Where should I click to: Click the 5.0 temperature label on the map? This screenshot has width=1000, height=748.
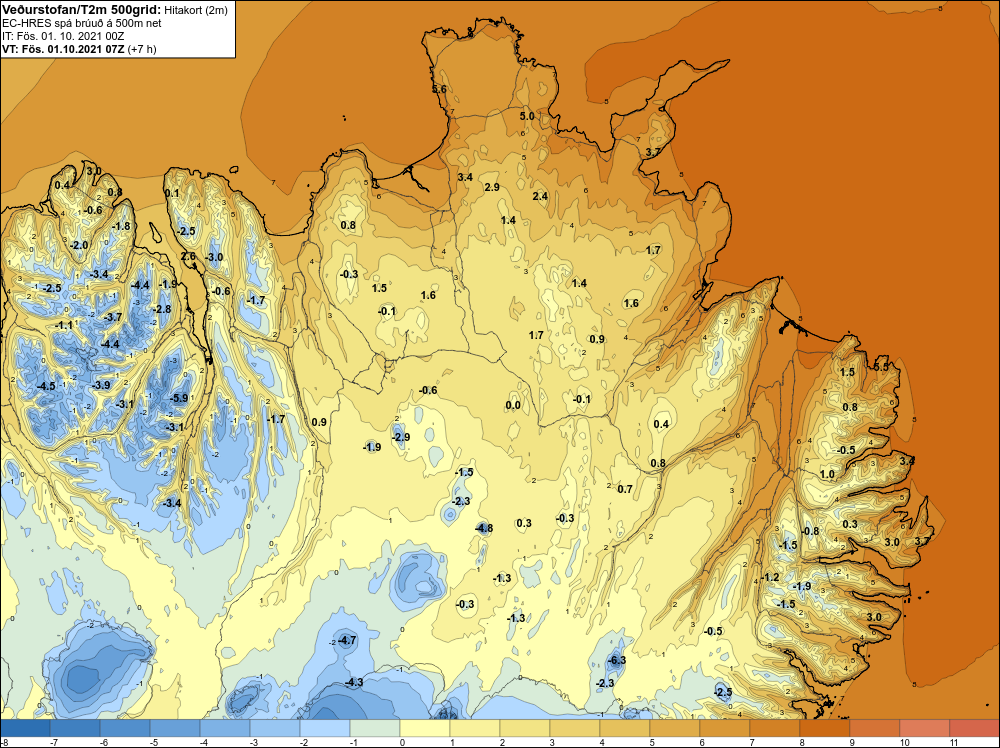tap(527, 116)
